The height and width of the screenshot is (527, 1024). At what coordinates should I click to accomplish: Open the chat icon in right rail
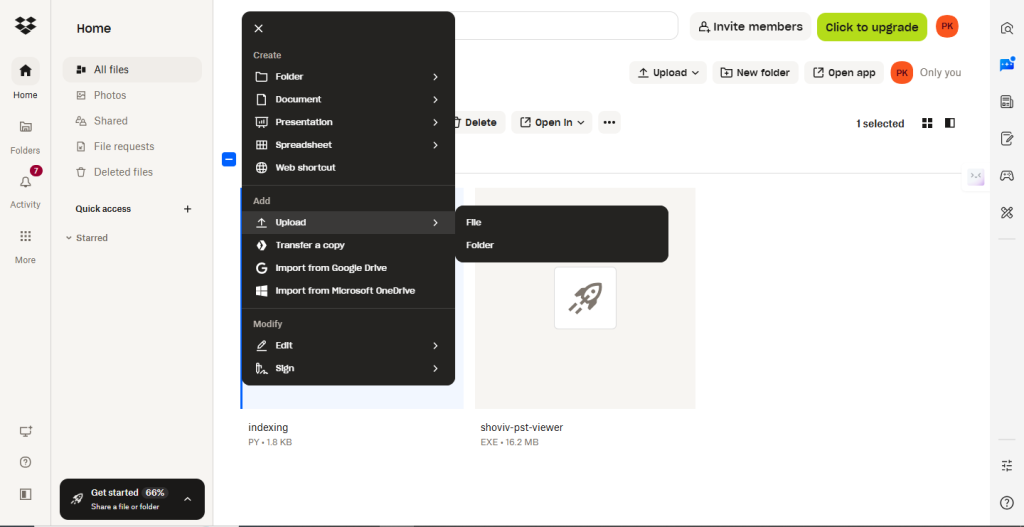click(x=1007, y=65)
